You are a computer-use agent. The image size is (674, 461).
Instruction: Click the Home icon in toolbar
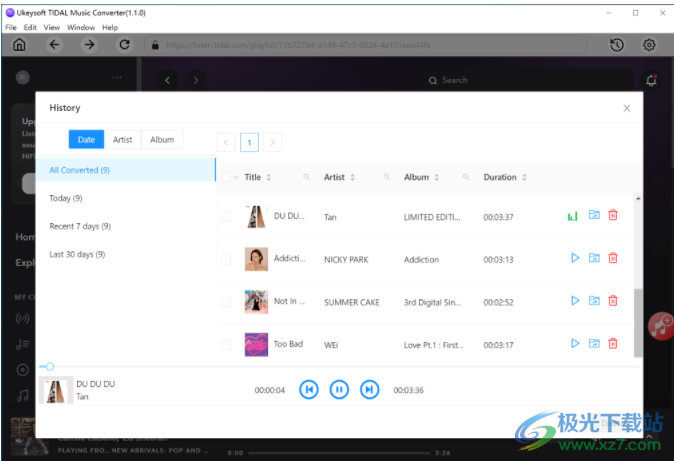click(x=19, y=45)
